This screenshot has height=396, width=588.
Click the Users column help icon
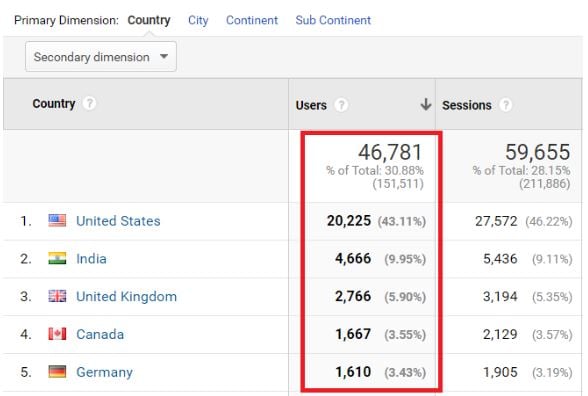pos(341,105)
